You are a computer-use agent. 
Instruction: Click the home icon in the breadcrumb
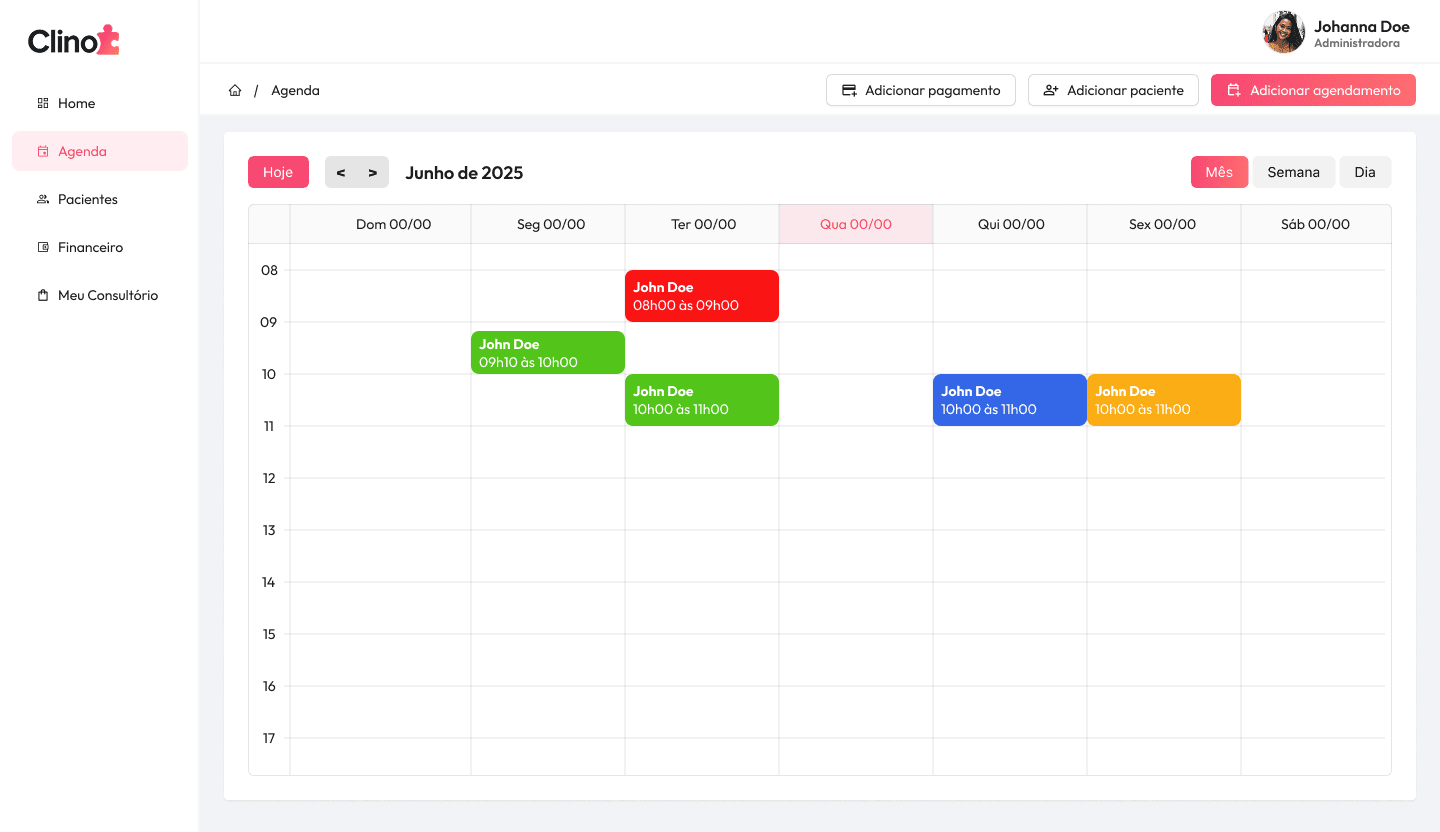pos(235,90)
